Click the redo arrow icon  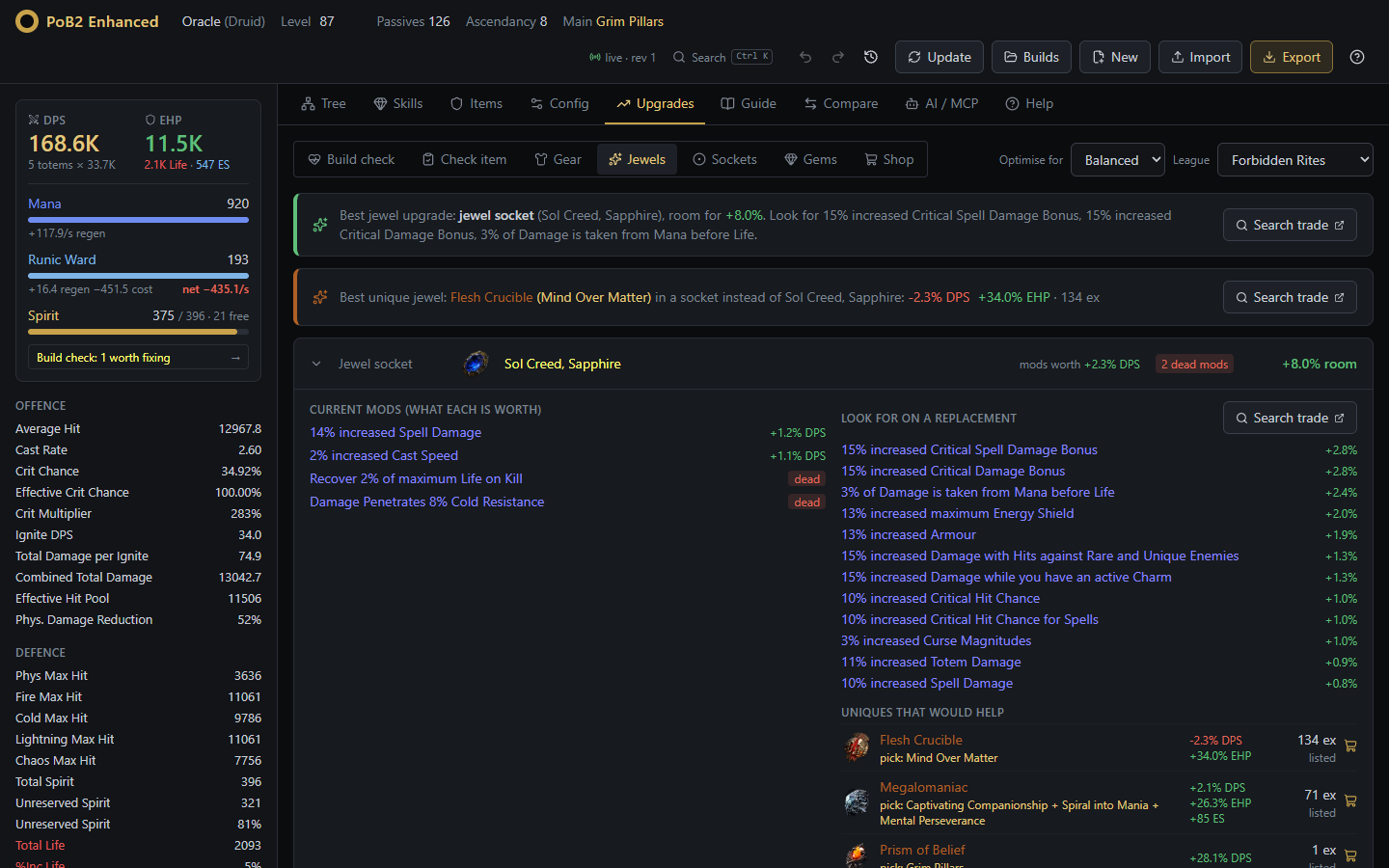pos(838,57)
